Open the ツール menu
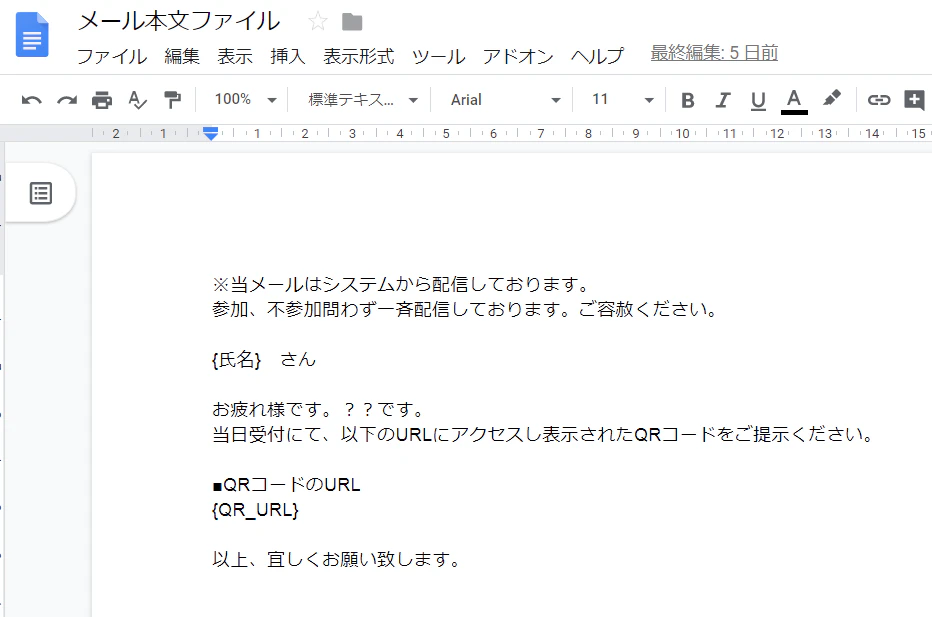 click(x=439, y=56)
